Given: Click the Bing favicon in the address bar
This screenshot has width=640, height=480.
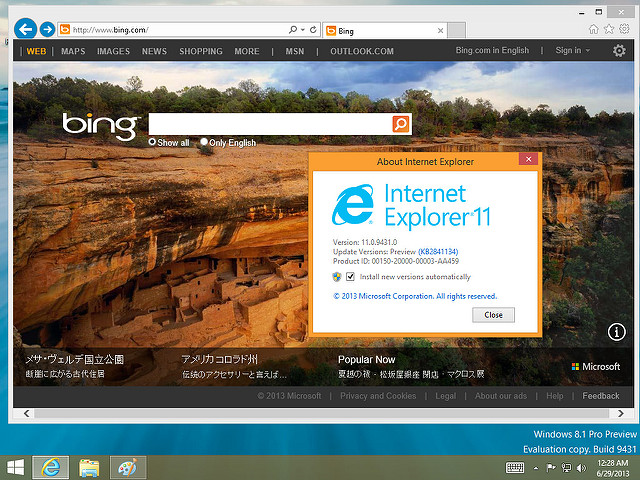Looking at the screenshot, I should tap(65, 29).
